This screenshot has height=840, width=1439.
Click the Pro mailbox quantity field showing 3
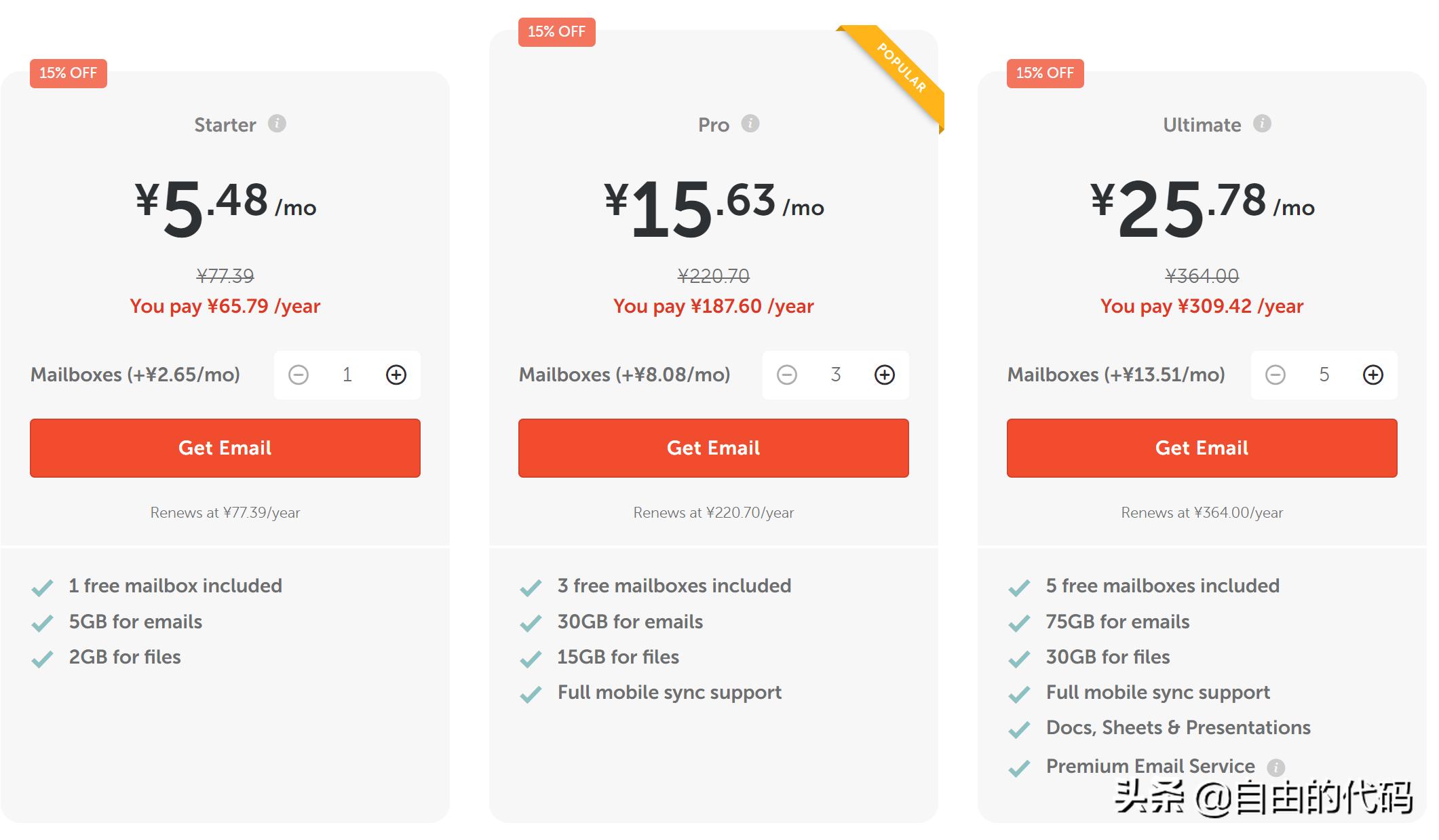tap(836, 375)
